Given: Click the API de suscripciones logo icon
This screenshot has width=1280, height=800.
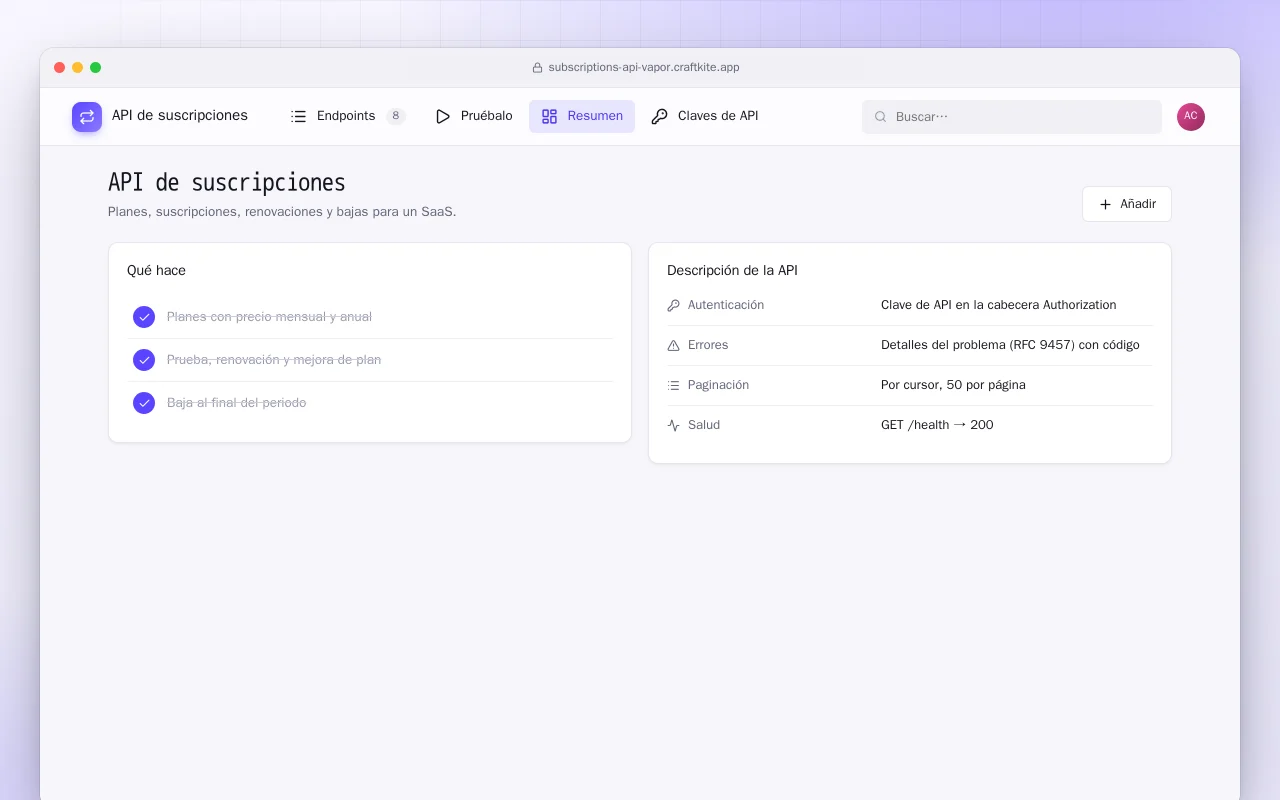Looking at the screenshot, I should click(x=87, y=117).
